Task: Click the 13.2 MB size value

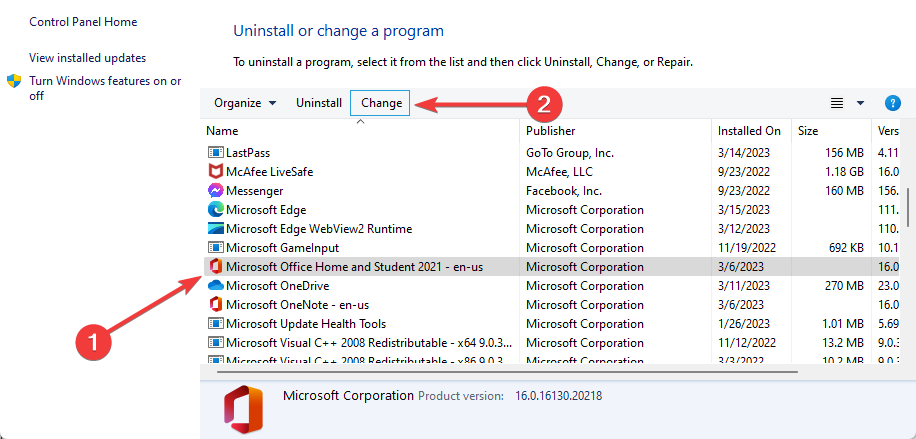Action: (x=842, y=343)
